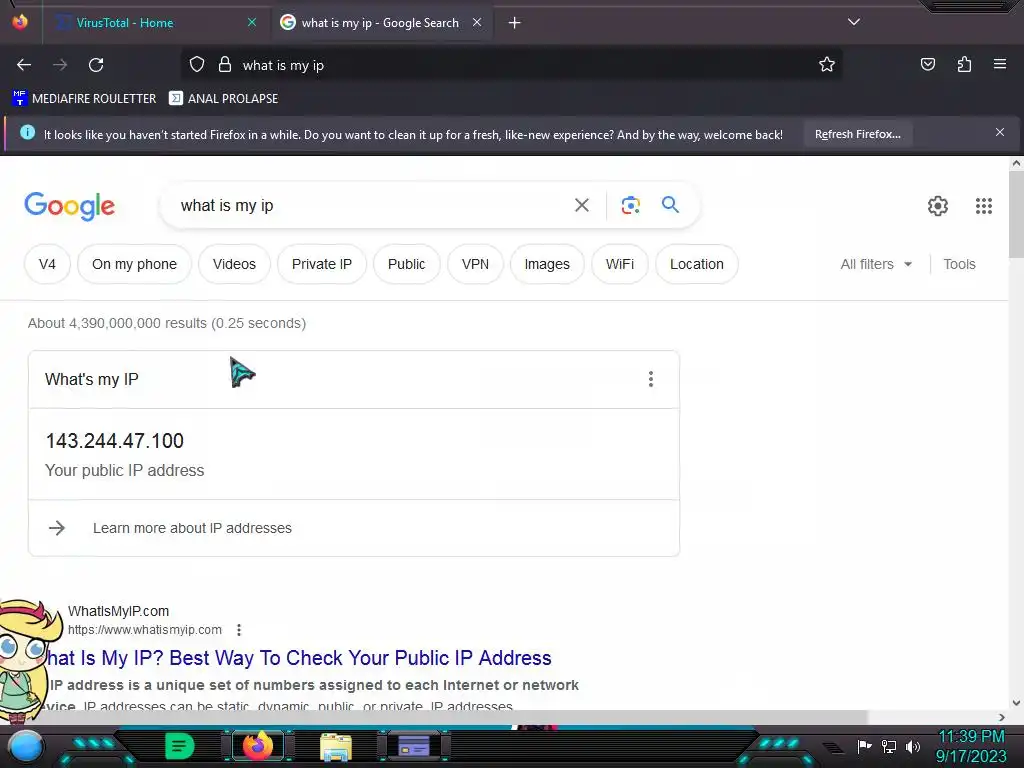
Task: Expand the All filters dropdown
Action: 876,264
